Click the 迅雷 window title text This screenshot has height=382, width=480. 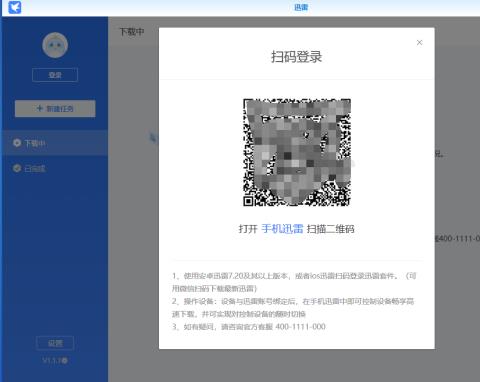point(301,7)
